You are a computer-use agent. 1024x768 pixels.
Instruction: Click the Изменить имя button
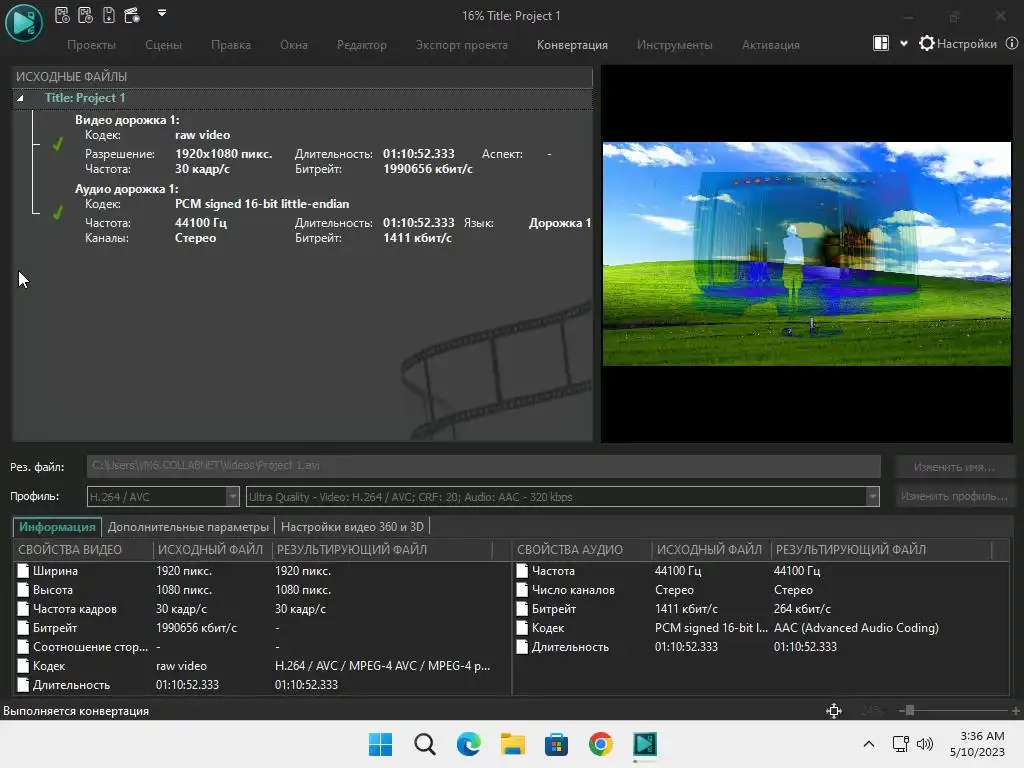point(954,467)
